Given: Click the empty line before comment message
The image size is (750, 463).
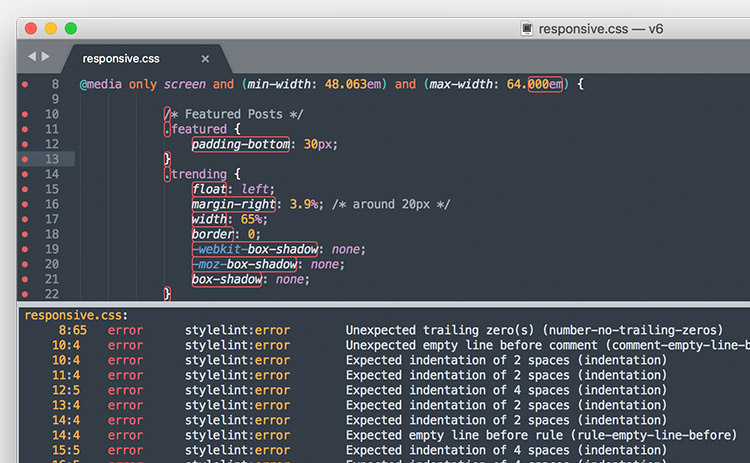Looking at the screenshot, I should coord(548,345).
